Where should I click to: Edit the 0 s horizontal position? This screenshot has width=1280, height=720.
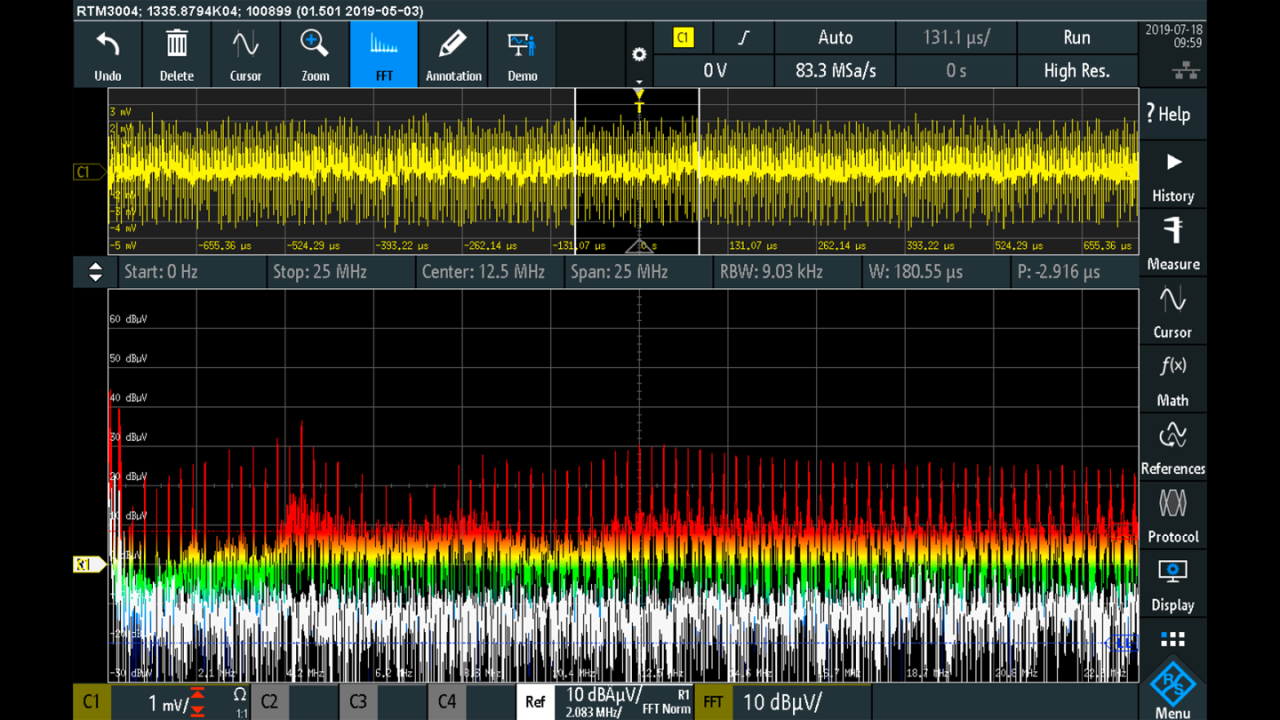[x=956, y=71]
